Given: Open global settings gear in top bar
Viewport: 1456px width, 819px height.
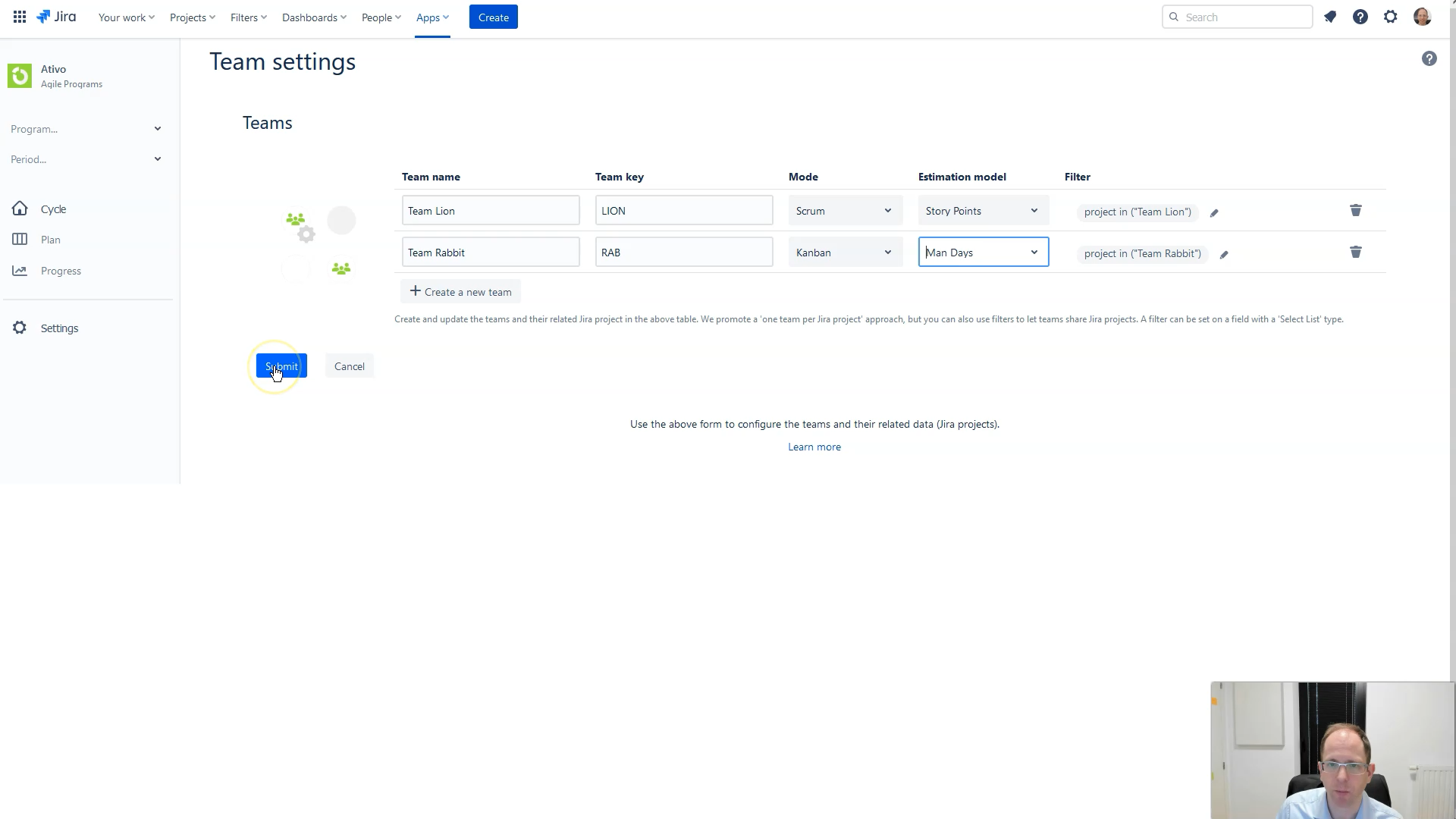Looking at the screenshot, I should coord(1390,17).
